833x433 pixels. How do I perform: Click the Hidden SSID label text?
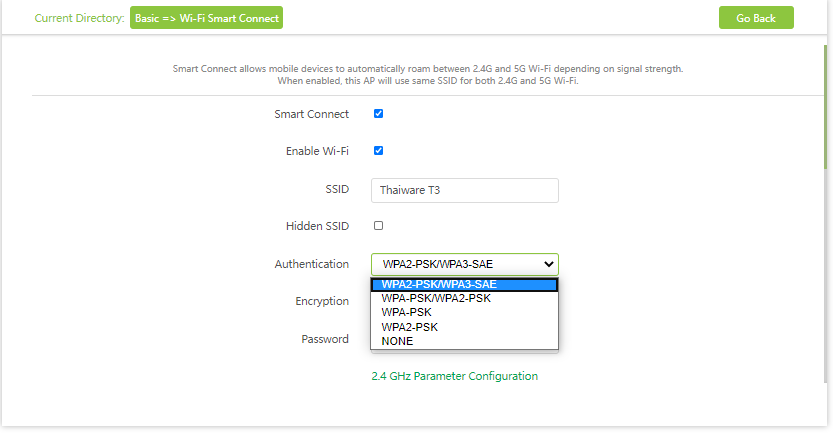pos(317,226)
